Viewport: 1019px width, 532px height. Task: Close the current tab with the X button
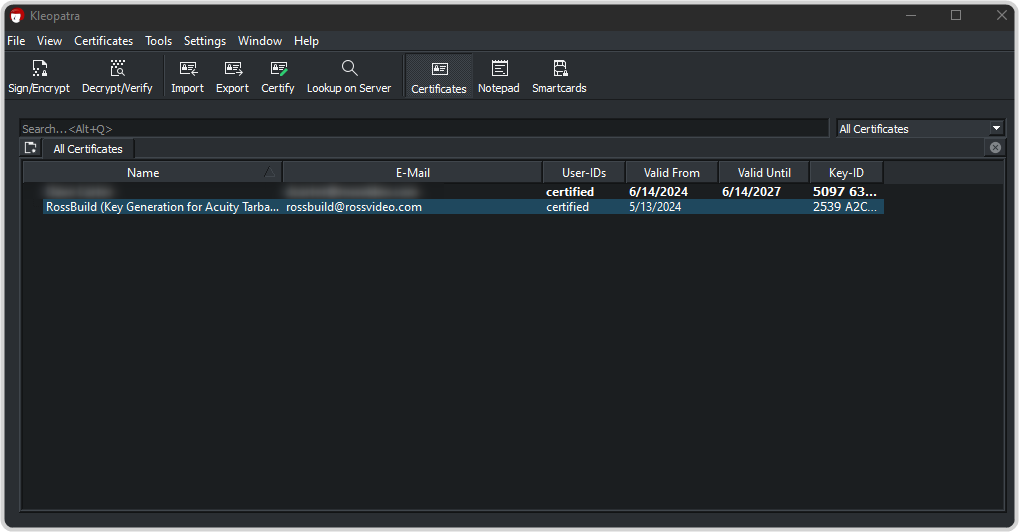pos(995,148)
